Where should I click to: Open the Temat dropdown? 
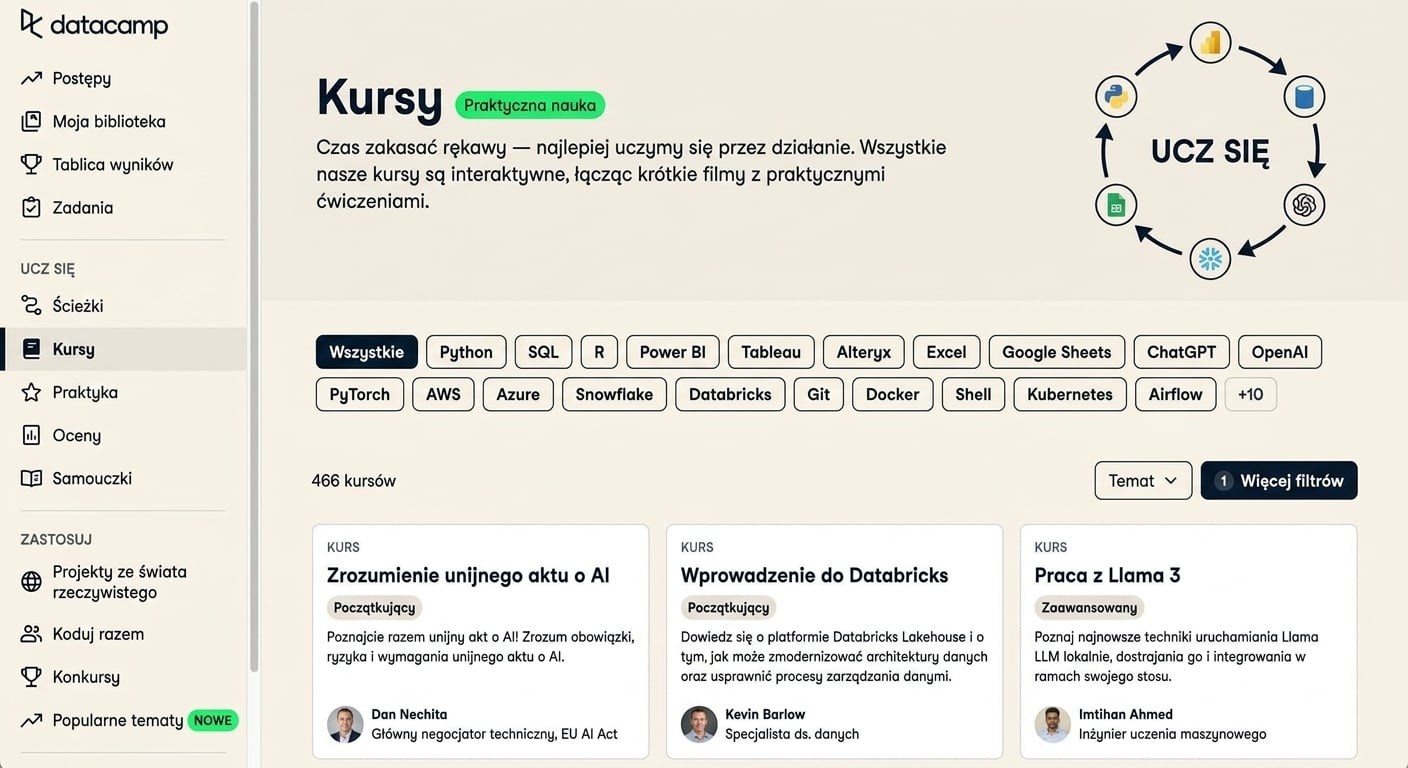click(x=1143, y=481)
